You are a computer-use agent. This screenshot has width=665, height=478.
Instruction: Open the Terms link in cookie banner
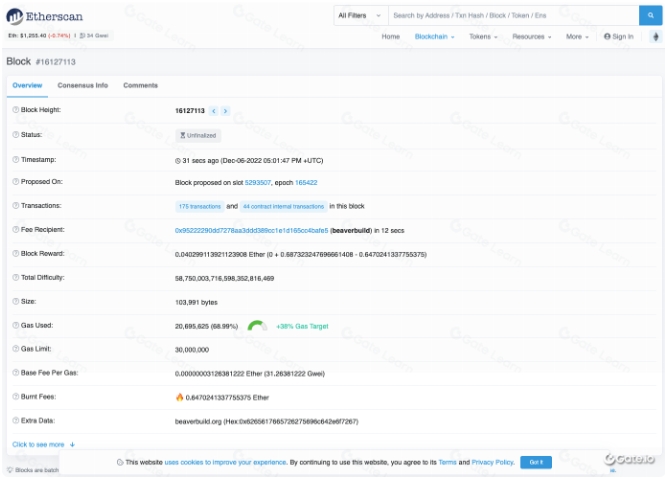coord(447,462)
